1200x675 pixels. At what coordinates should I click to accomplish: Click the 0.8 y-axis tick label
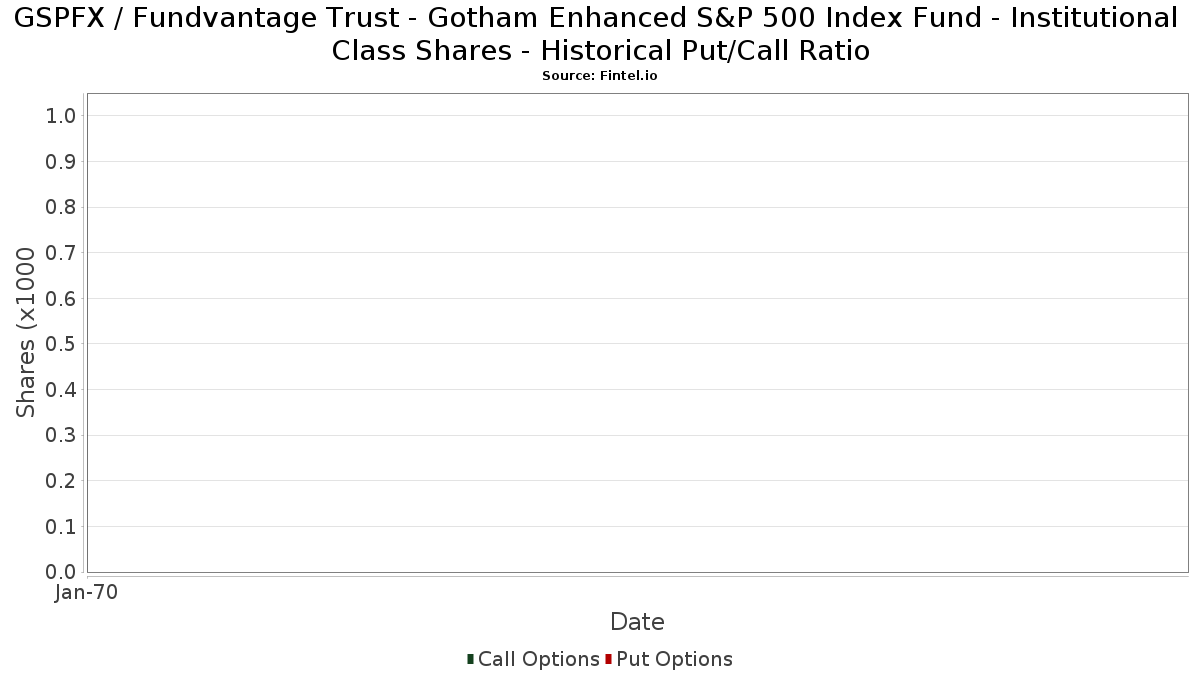click(x=61, y=207)
